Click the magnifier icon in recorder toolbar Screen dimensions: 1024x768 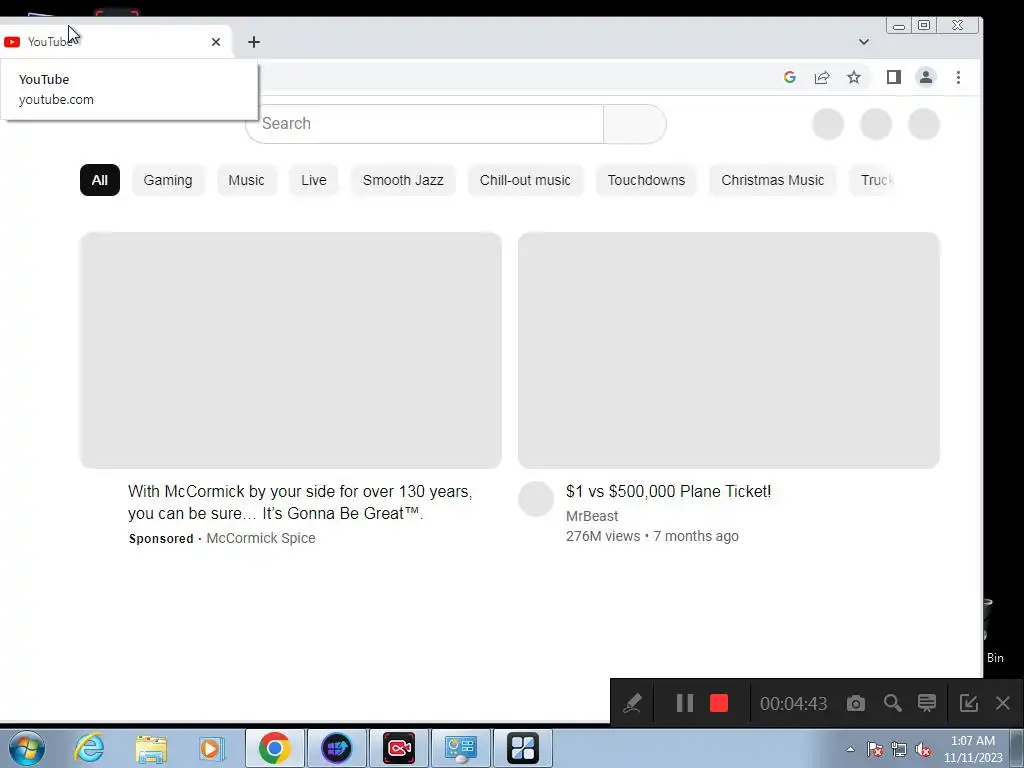tap(892, 703)
